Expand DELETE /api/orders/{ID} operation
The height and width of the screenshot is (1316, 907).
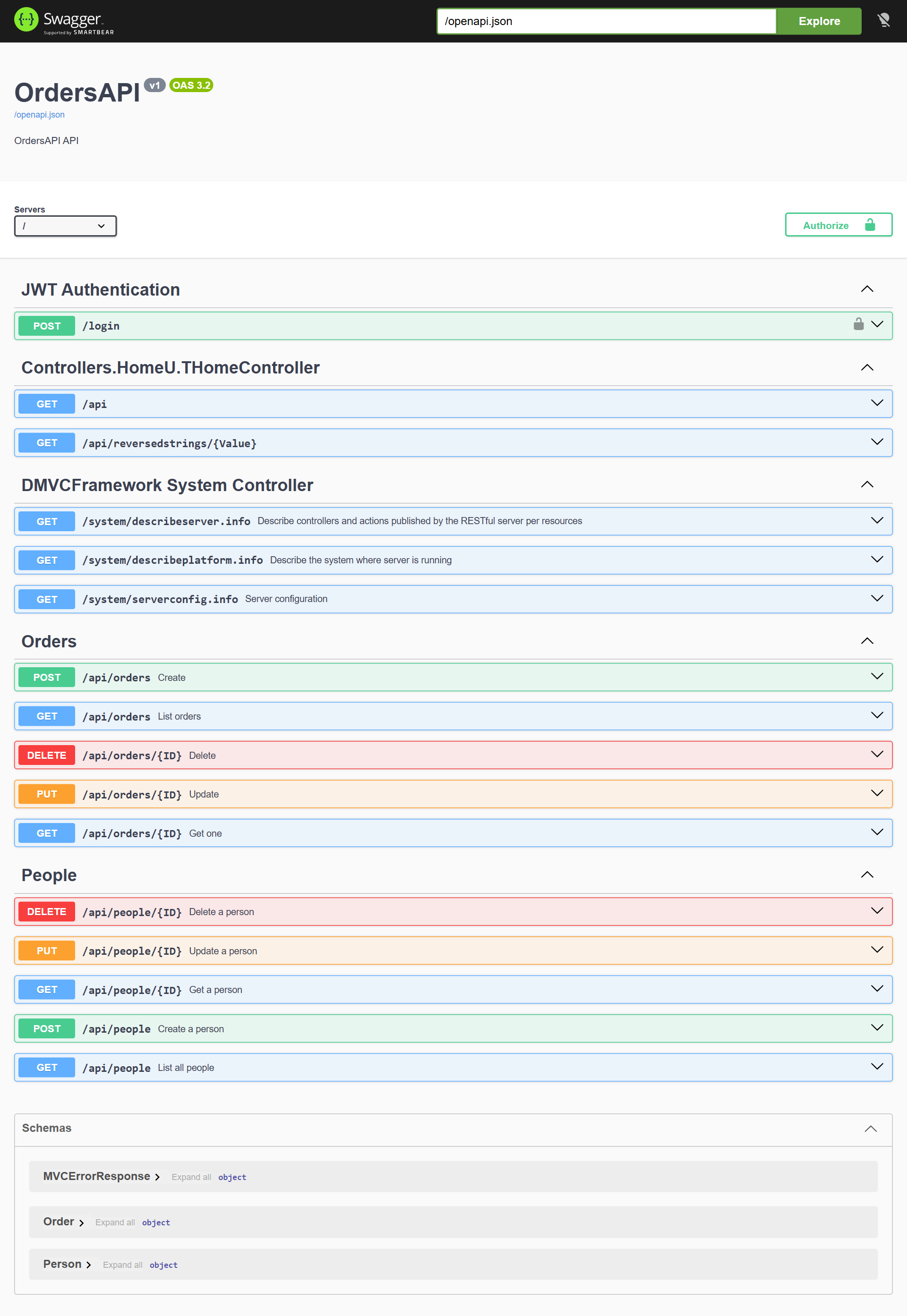point(453,755)
